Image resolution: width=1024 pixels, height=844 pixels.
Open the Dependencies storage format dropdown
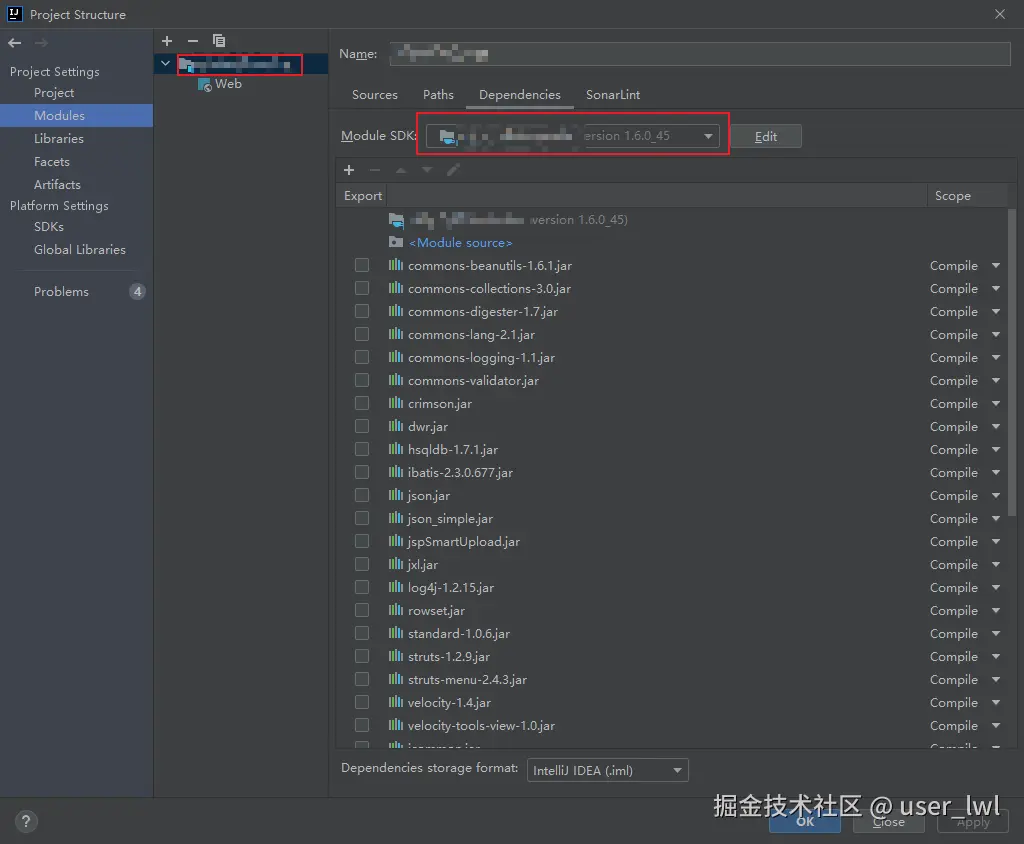pyautogui.click(x=607, y=770)
